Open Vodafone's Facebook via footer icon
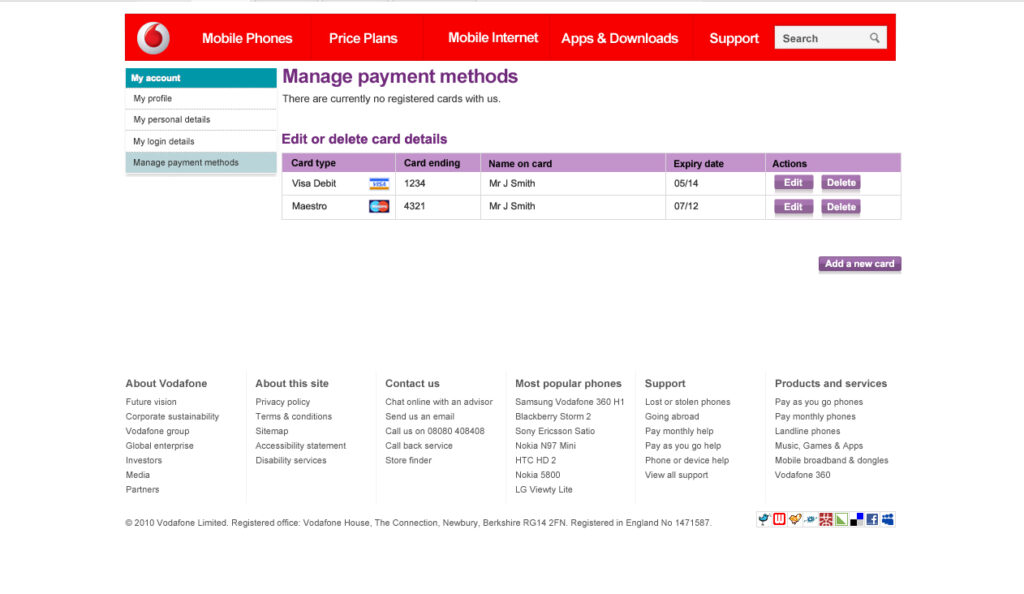The image size is (1024, 594). [871, 519]
